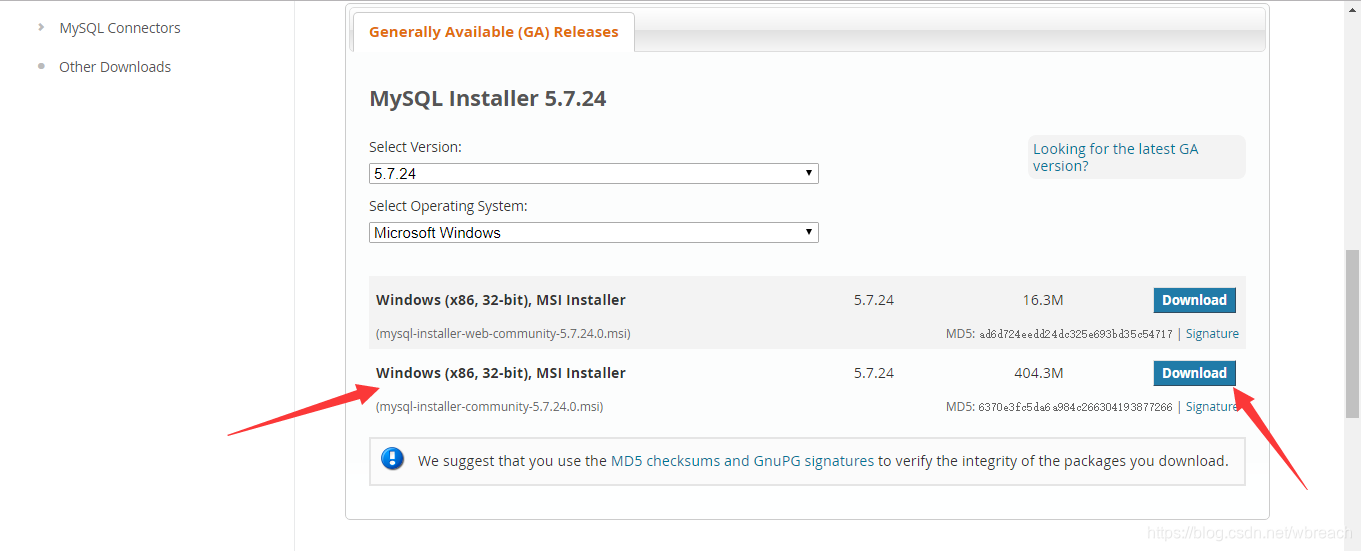Follow 'Looking for the latest GA version?' link
Viewport: 1361px width, 551px height.
tap(1115, 157)
